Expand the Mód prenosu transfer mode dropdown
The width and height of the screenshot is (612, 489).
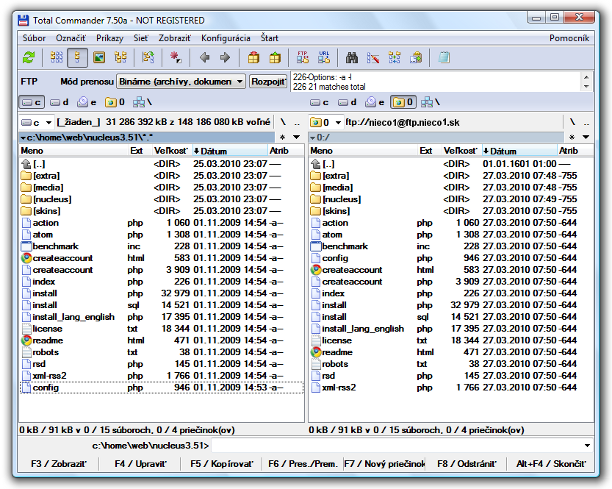240,82
